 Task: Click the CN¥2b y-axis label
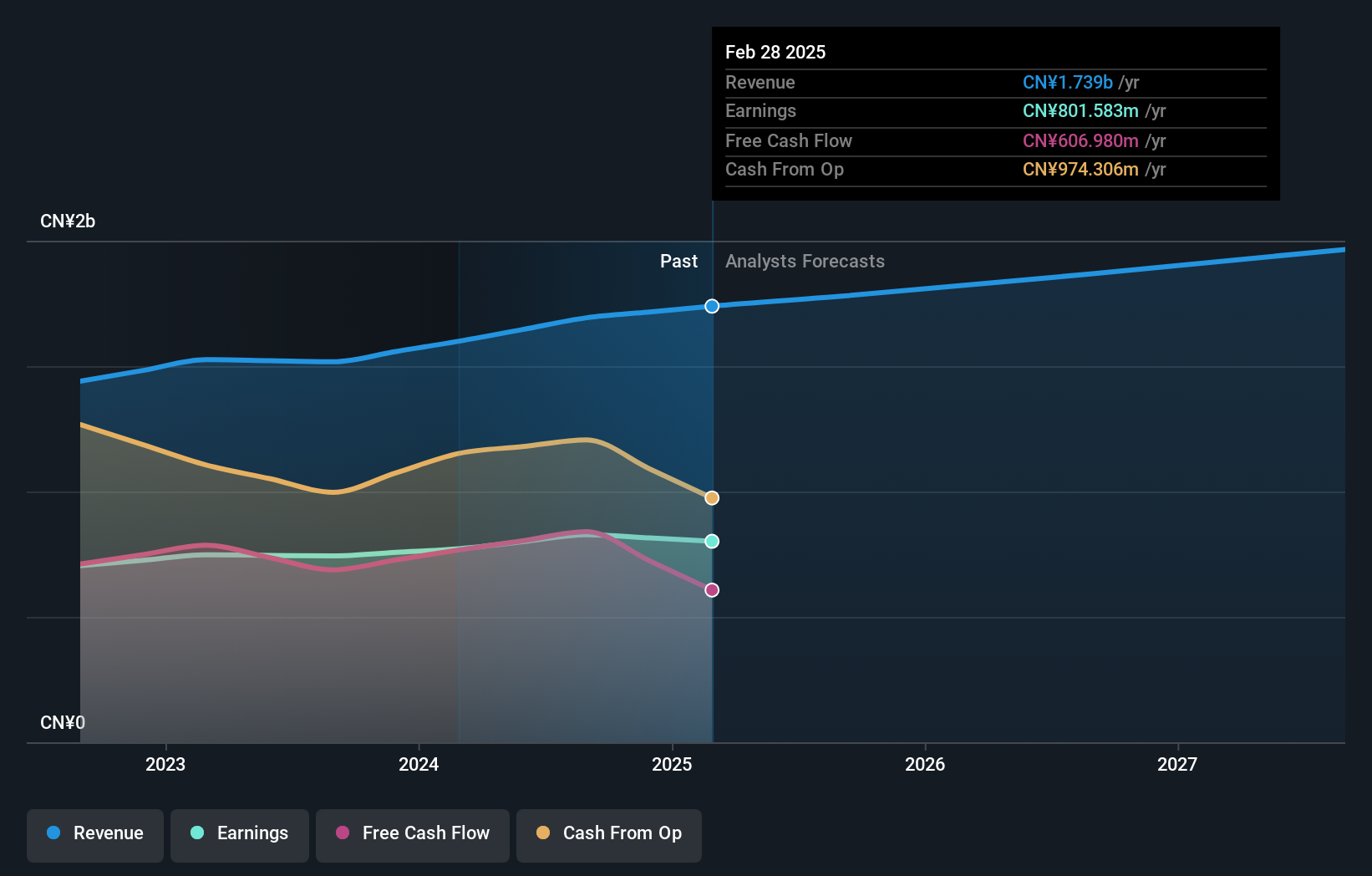click(68, 222)
